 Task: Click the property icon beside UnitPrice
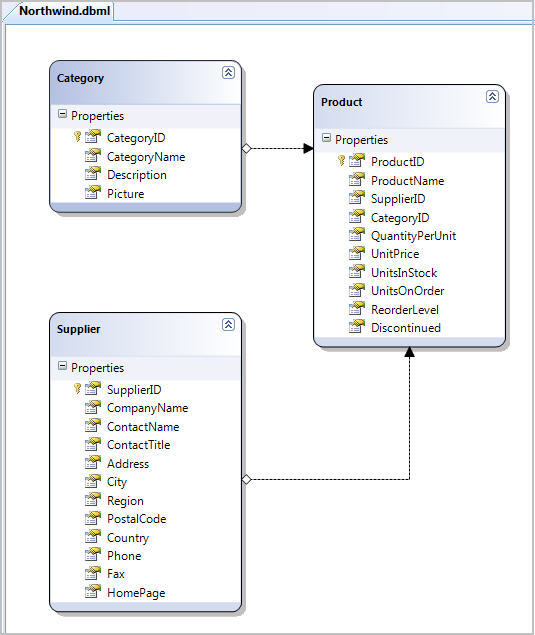tap(357, 253)
